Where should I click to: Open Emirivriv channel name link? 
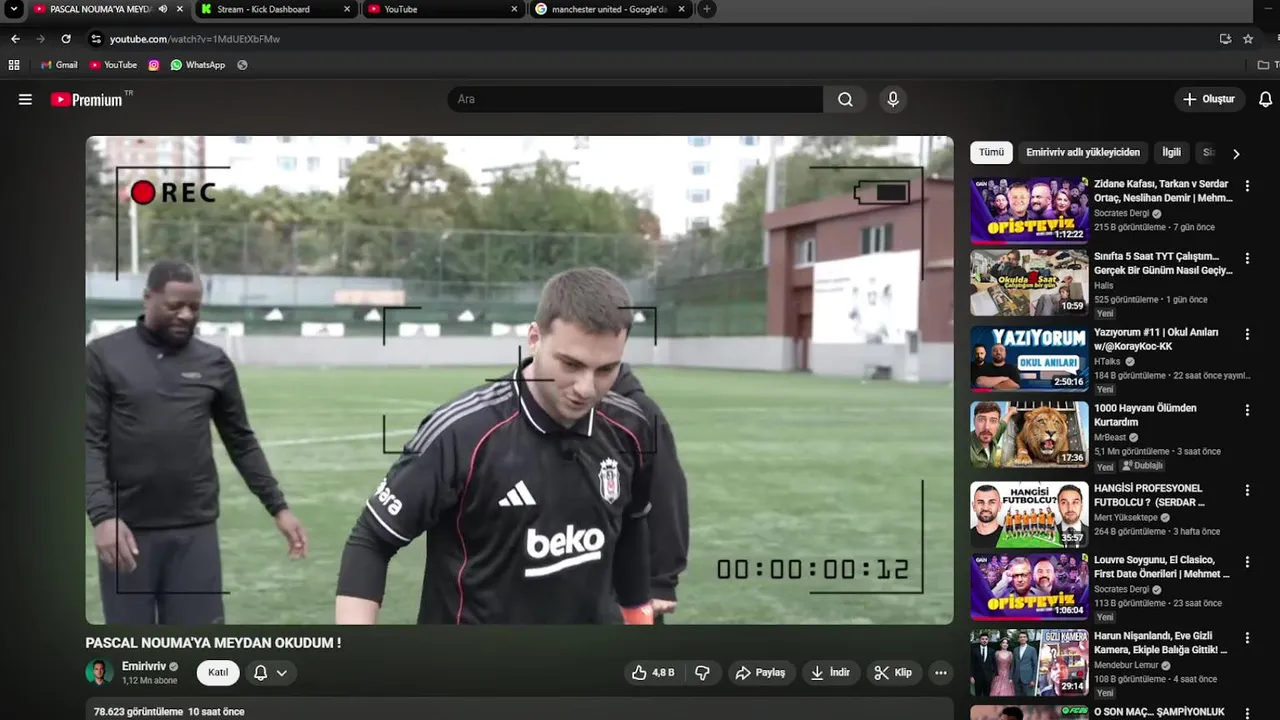pos(144,666)
